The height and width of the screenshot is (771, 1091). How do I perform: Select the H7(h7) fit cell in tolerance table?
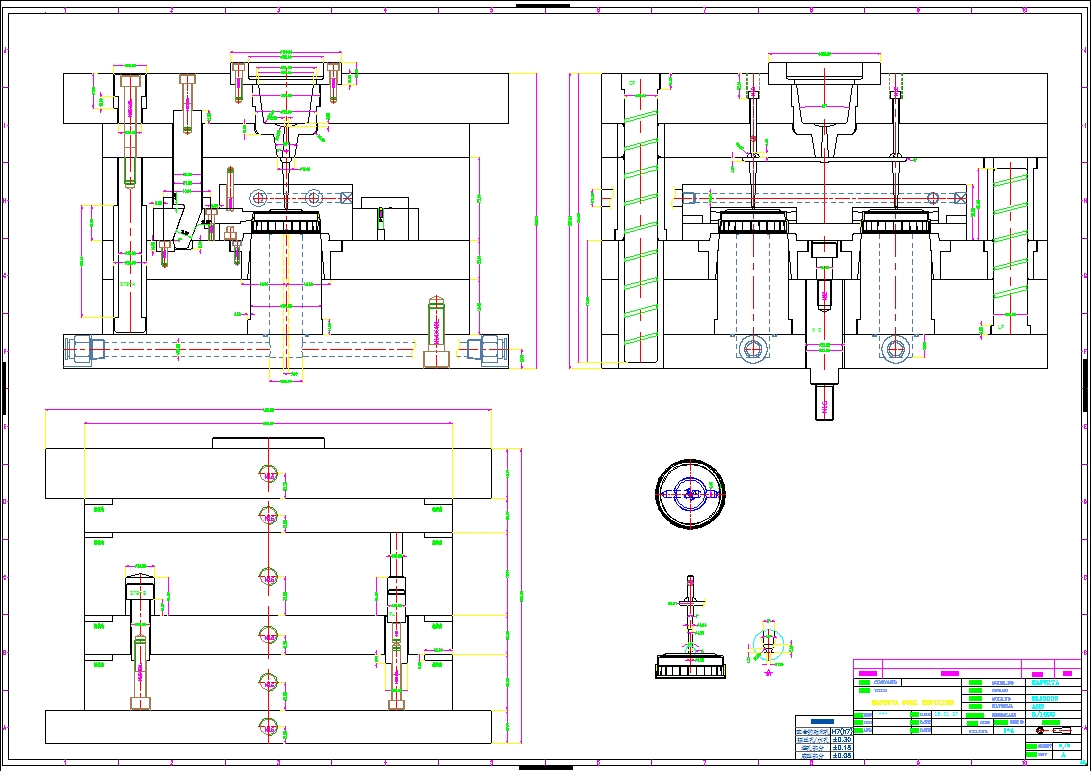tap(842, 730)
